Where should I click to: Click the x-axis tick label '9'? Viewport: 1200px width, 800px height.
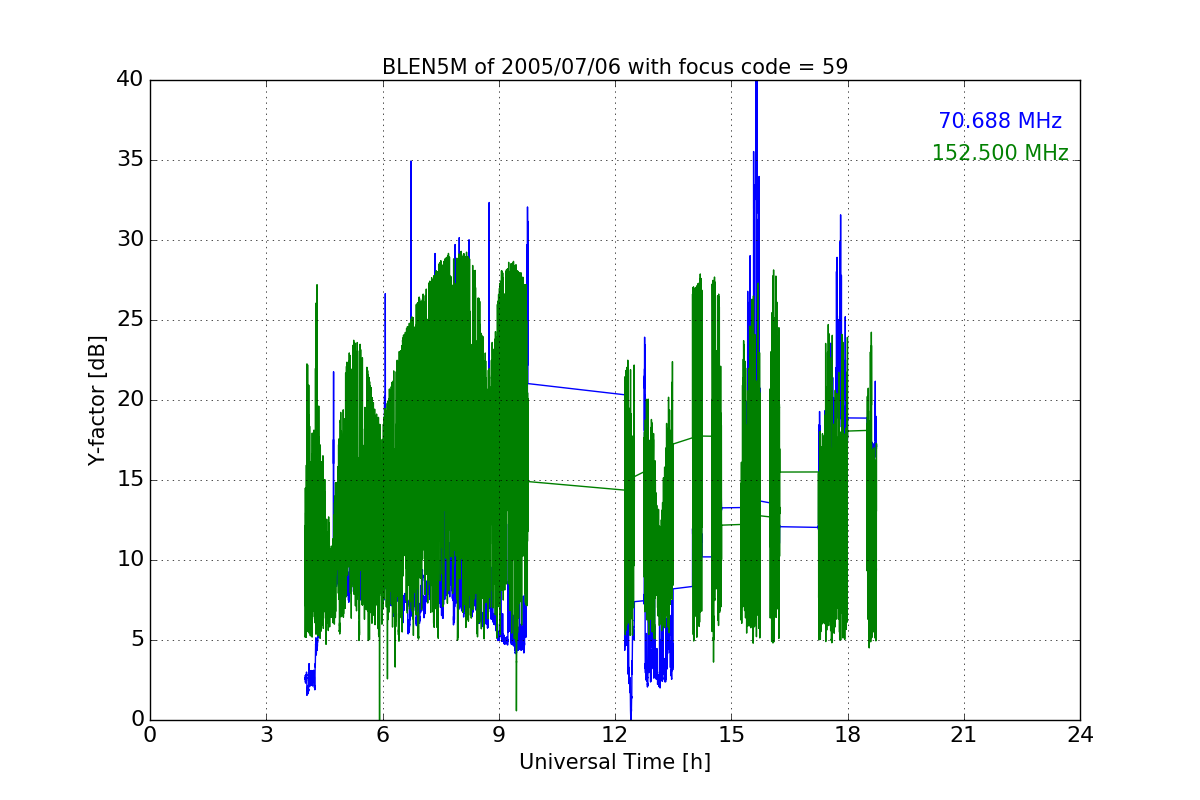click(x=499, y=734)
